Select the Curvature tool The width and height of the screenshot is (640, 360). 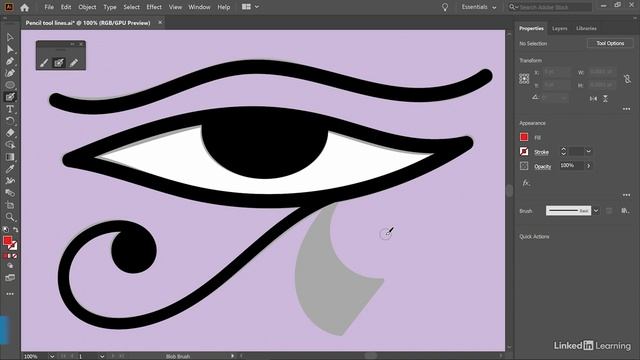tap(10, 73)
